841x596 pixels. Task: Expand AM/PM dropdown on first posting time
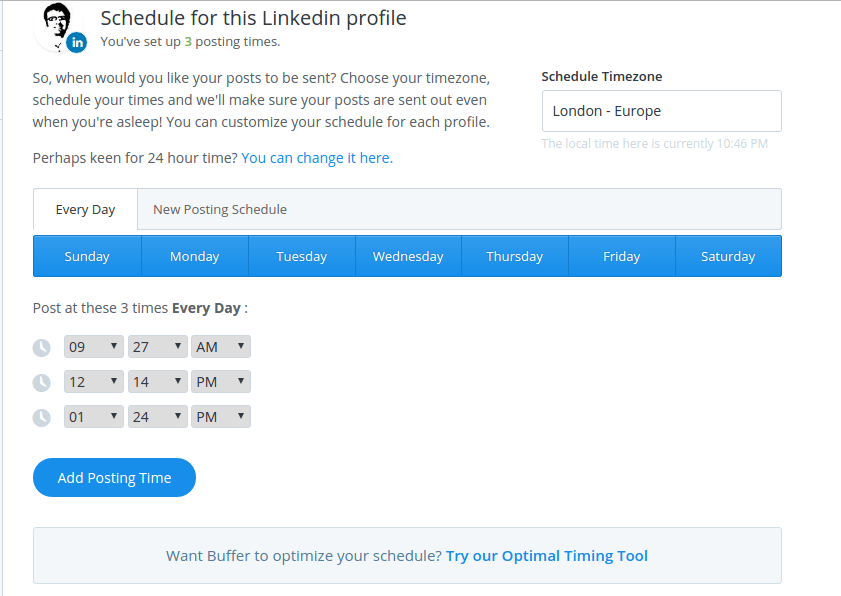coord(222,347)
